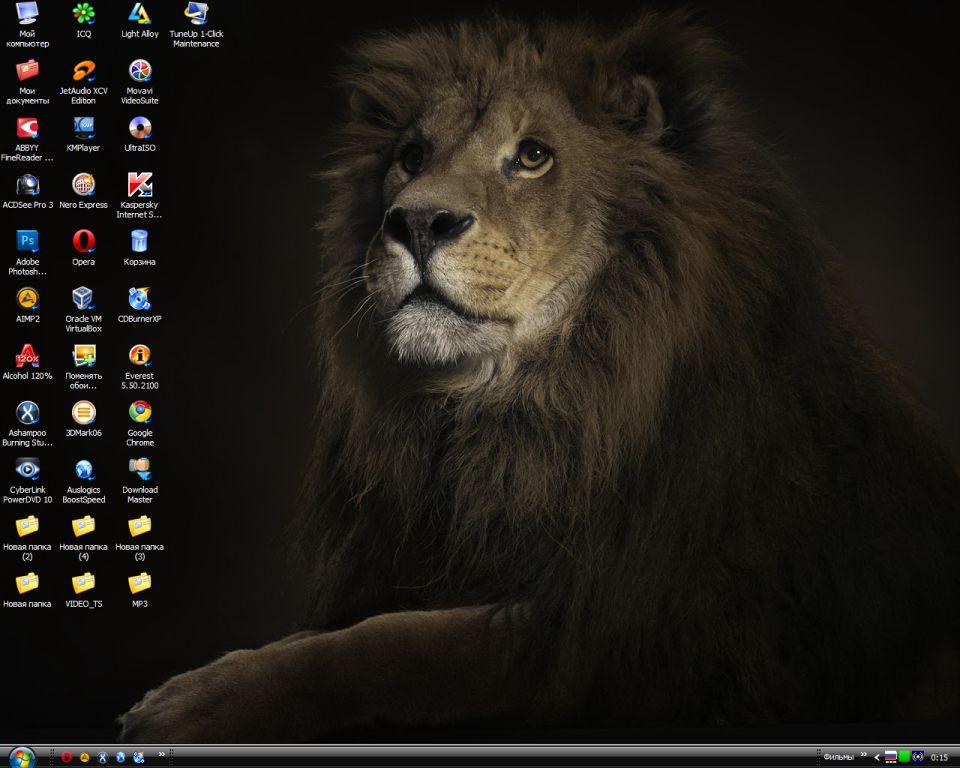Show hidden system tray icons arrow
Screen dimensions: 960x768
point(877,758)
